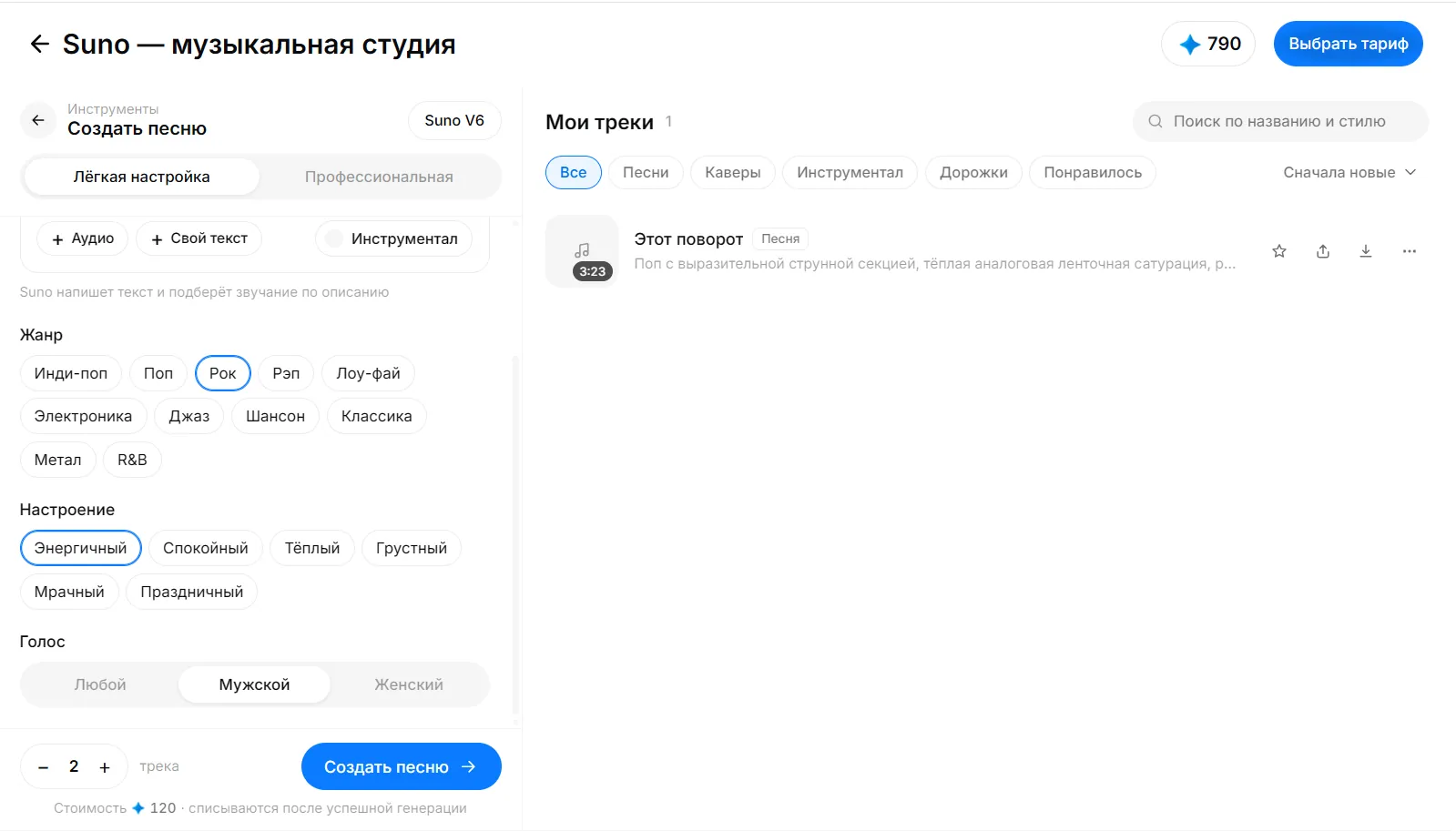This screenshot has width=1456, height=831.
Task: Open Выбрать тариф plan selection
Action: (1349, 44)
